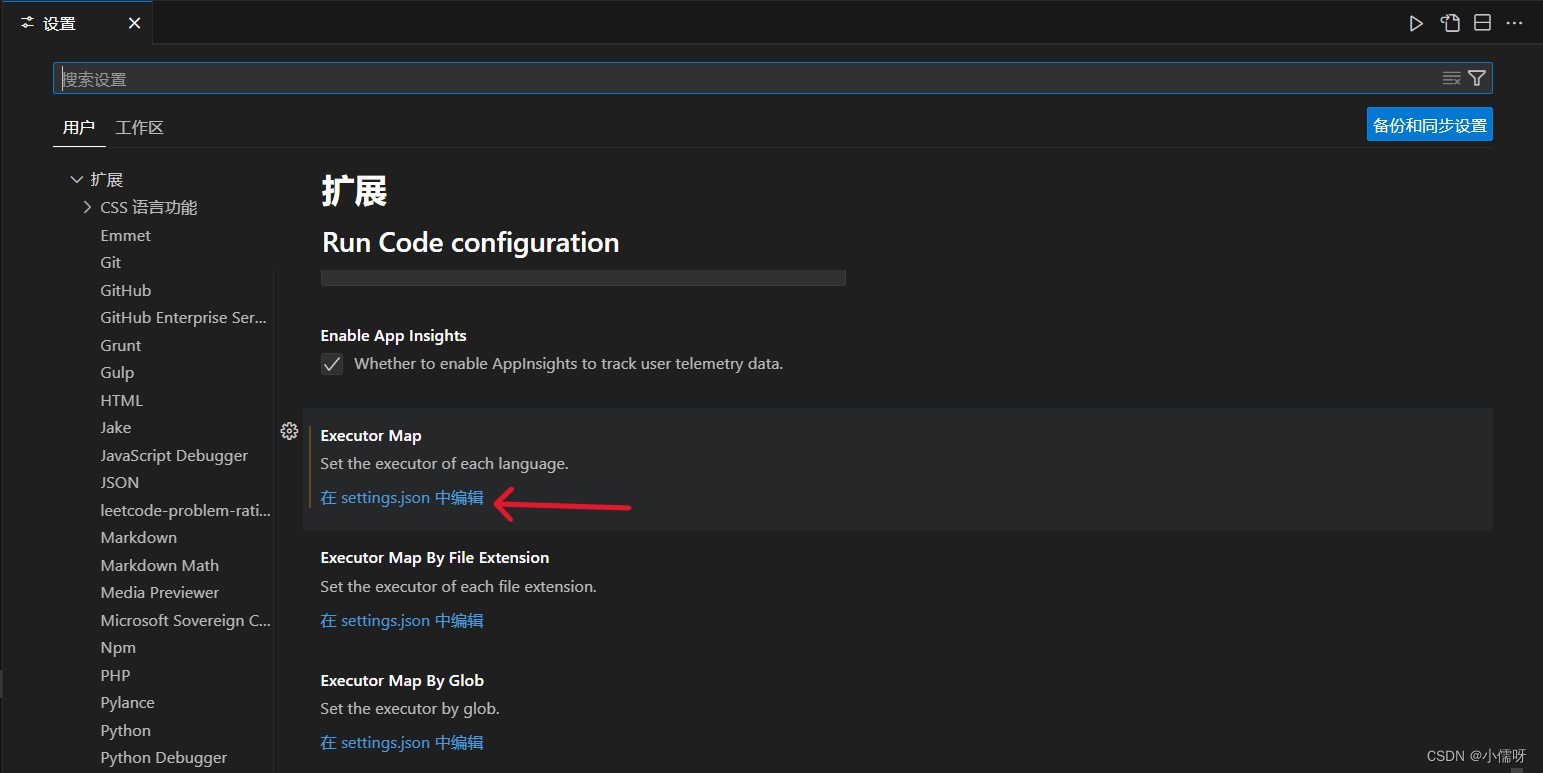Toggle AppInsights telemetry tracking off
The width and height of the screenshot is (1543, 773).
click(331, 363)
